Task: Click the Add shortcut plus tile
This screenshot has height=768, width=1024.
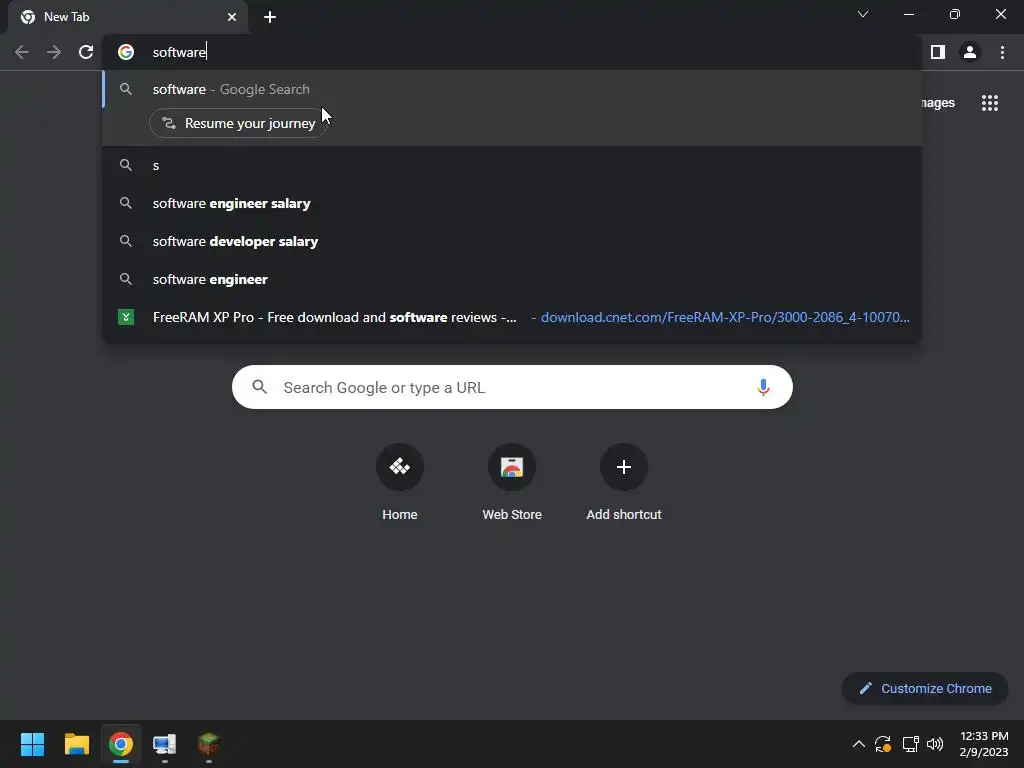Action: (624, 482)
